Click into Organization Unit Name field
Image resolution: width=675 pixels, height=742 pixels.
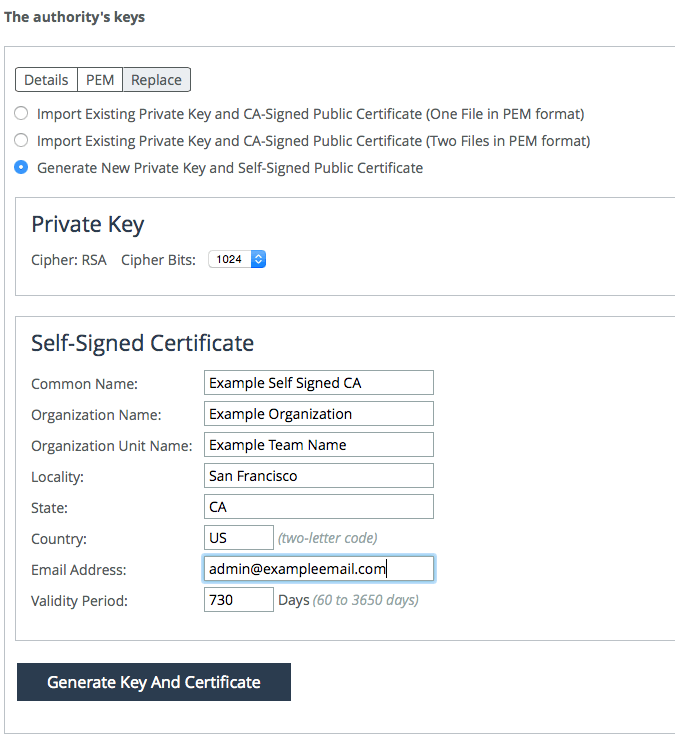[x=319, y=445]
